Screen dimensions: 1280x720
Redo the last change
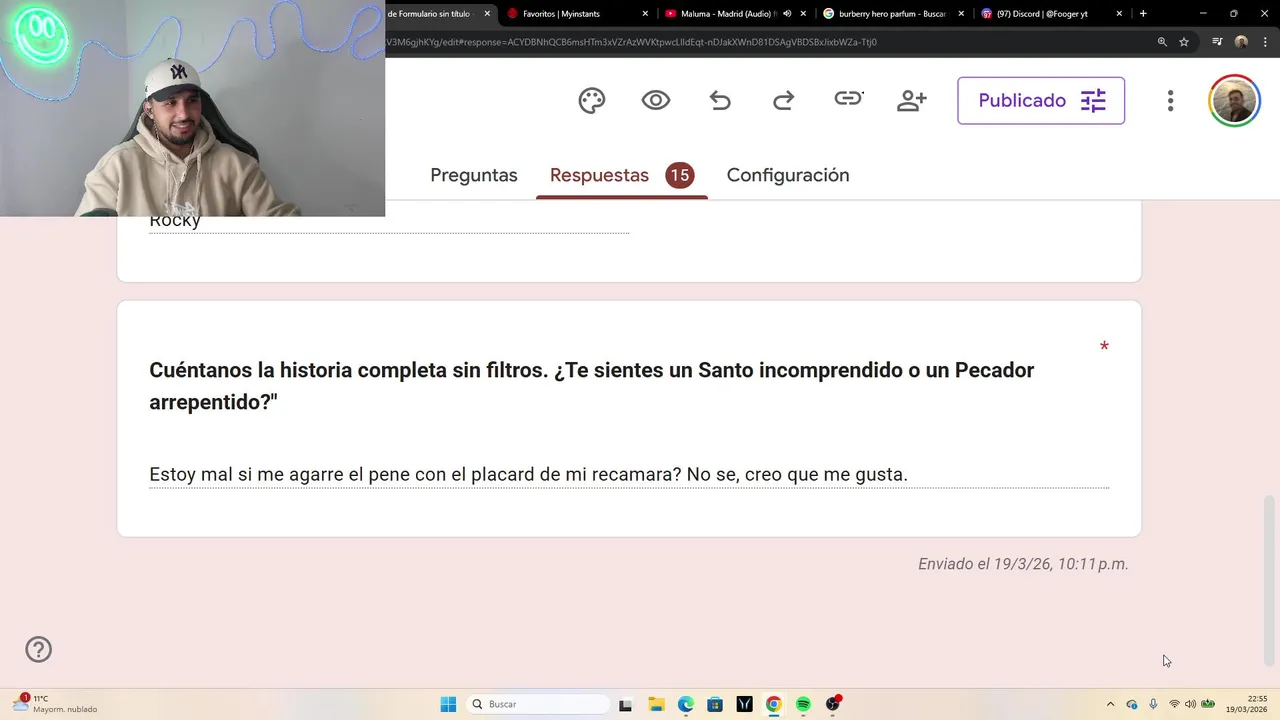click(784, 100)
